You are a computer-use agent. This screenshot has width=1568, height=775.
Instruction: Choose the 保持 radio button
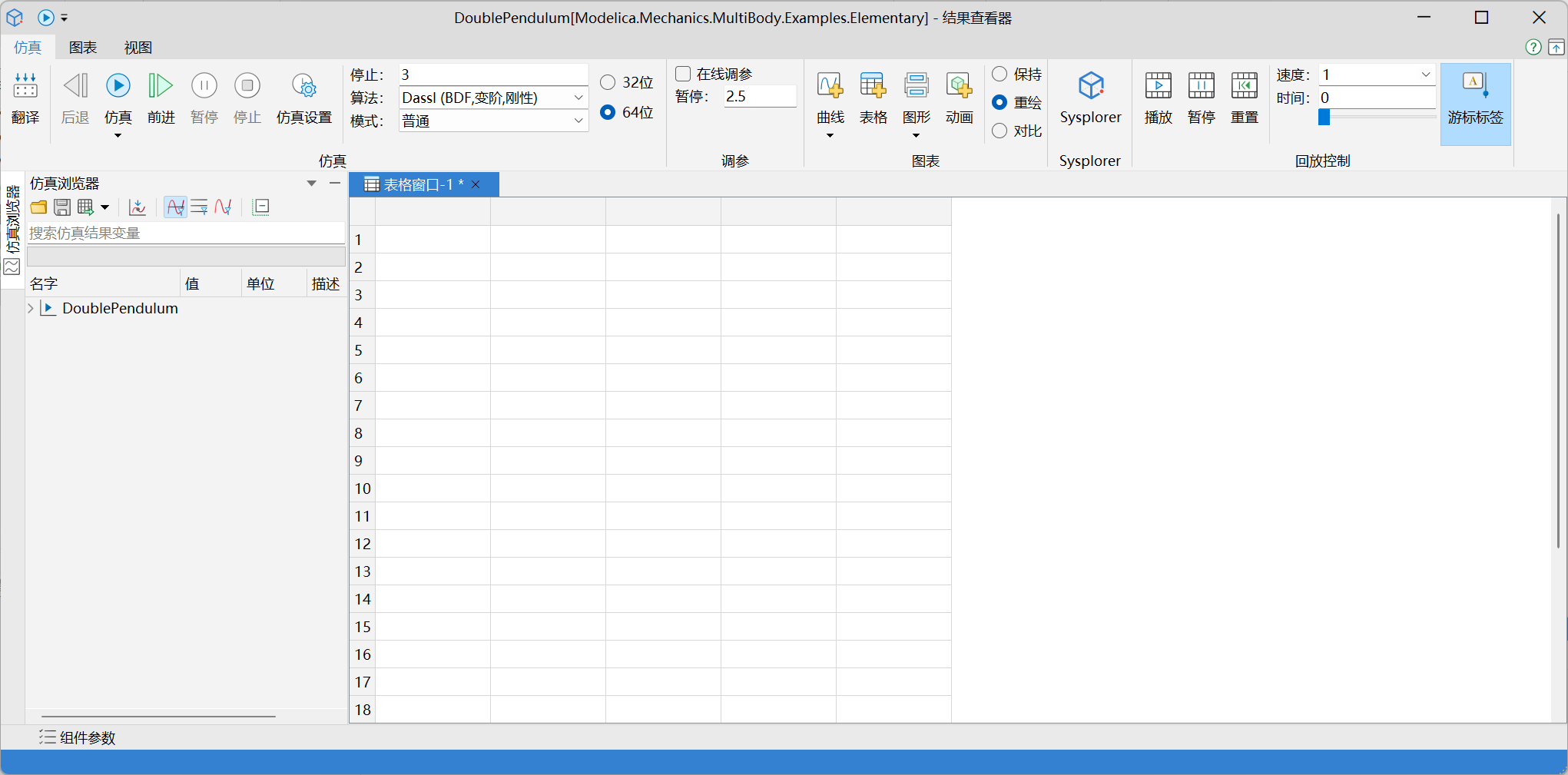click(x=999, y=74)
